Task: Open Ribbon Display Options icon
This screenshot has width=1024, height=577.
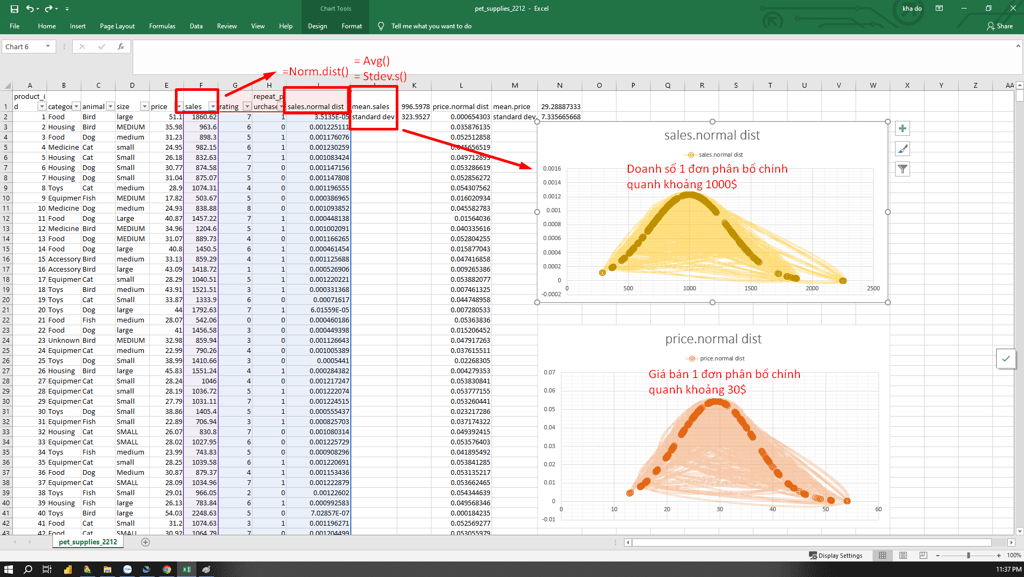Action: 939,8
